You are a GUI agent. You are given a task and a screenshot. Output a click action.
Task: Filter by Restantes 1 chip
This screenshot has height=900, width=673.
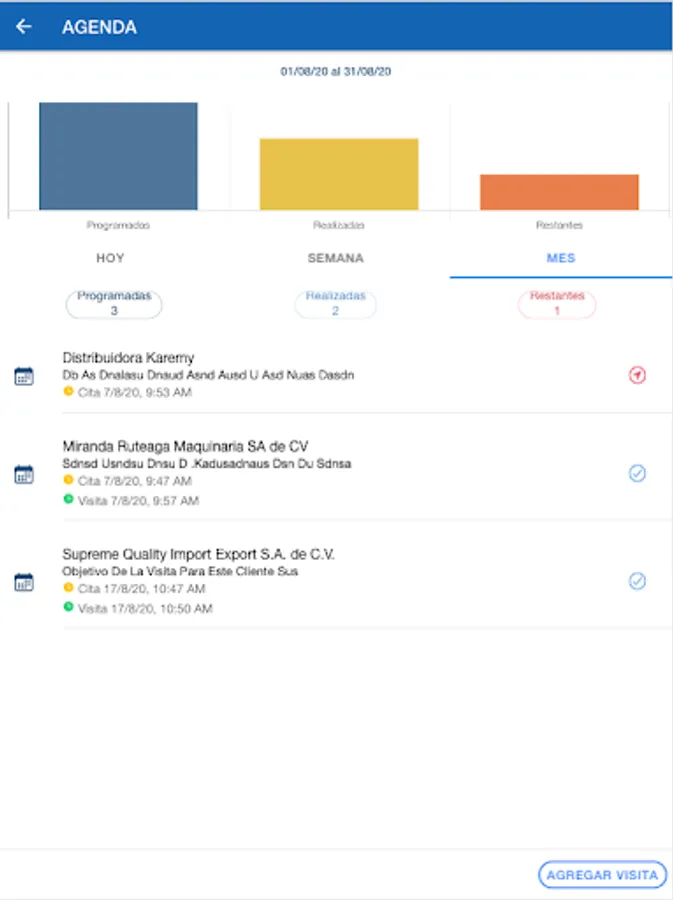[x=557, y=304]
